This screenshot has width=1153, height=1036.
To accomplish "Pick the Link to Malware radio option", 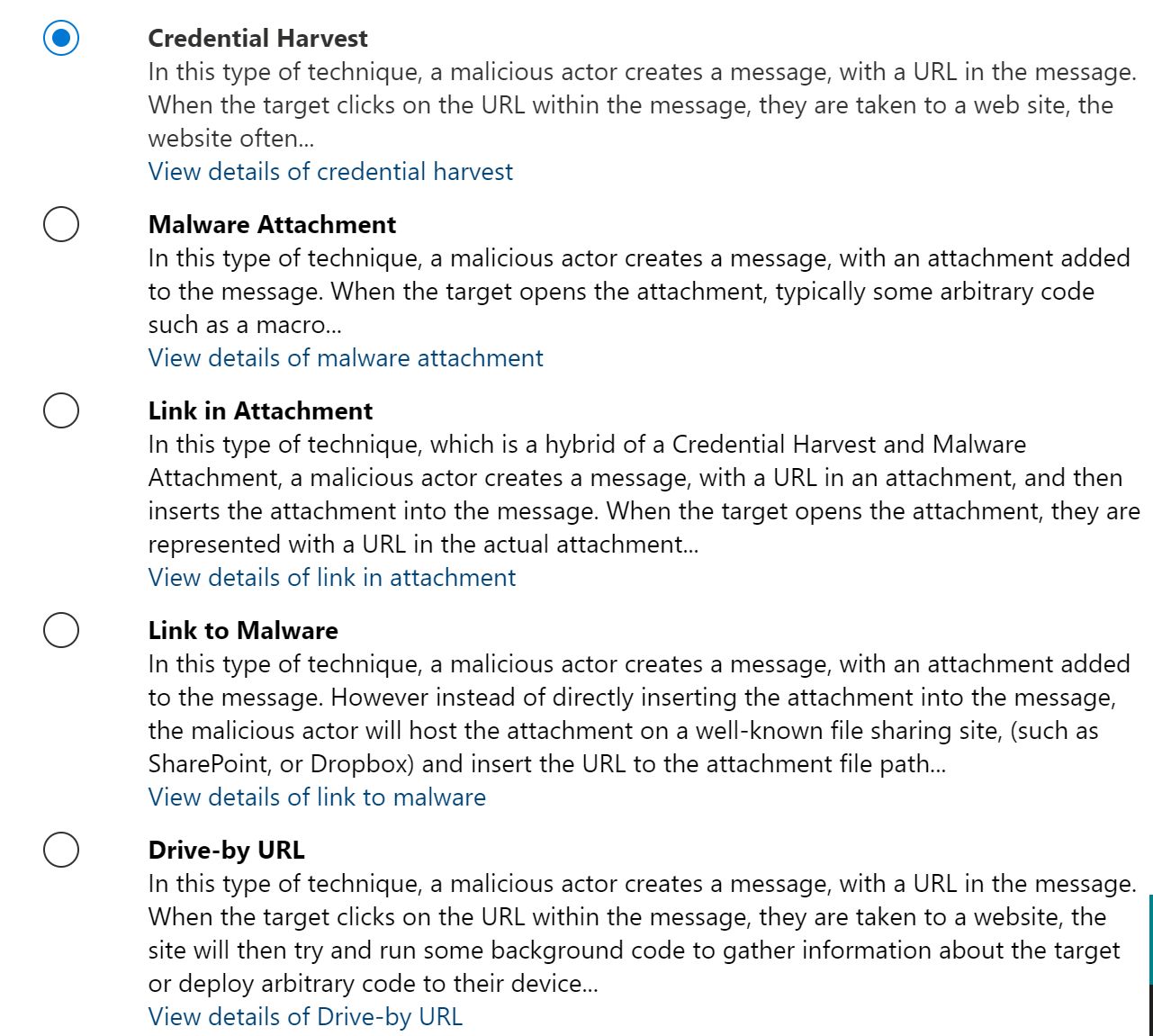I will click(61, 630).
